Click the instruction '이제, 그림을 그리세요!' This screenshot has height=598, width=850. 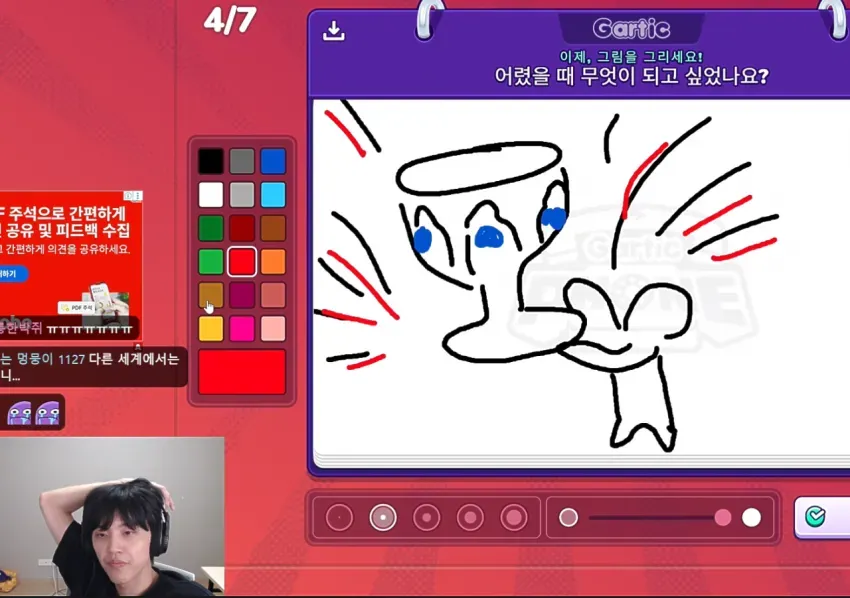coord(631,56)
